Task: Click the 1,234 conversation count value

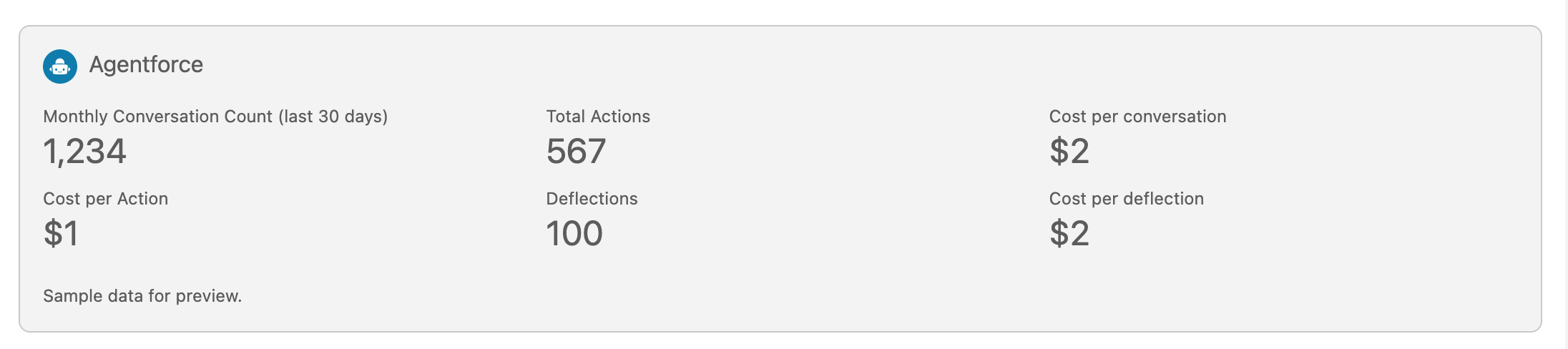Action: click(x=84, y=152)
